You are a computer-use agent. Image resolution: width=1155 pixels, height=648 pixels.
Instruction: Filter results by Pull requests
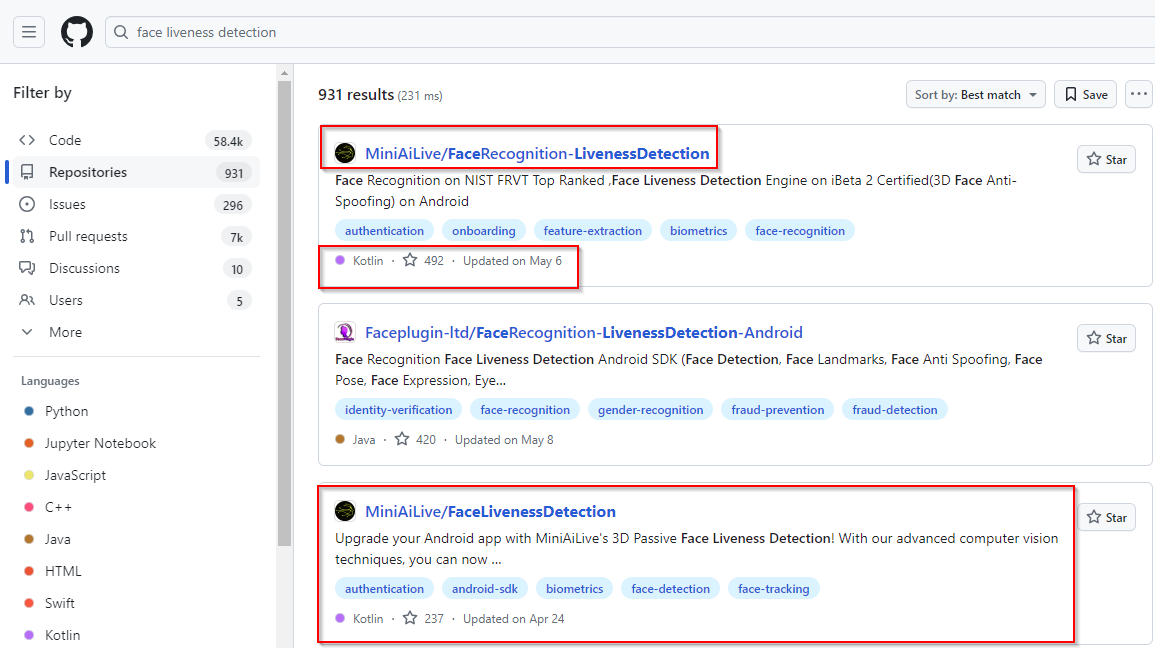135,236
